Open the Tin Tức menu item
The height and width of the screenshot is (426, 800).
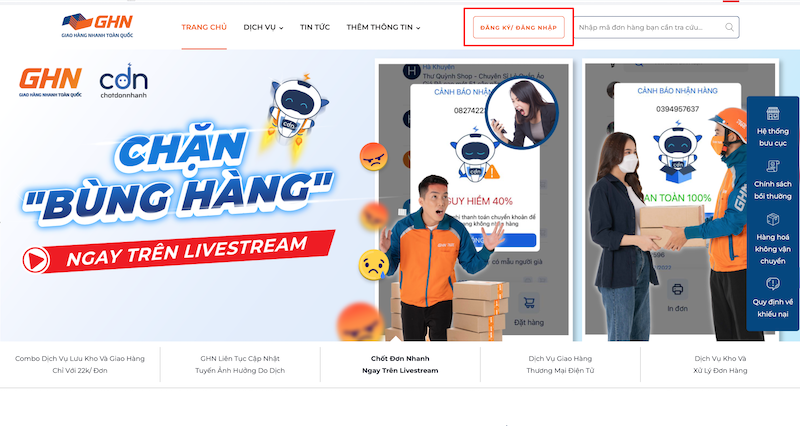pyautogui.click(x=315, y=27)
